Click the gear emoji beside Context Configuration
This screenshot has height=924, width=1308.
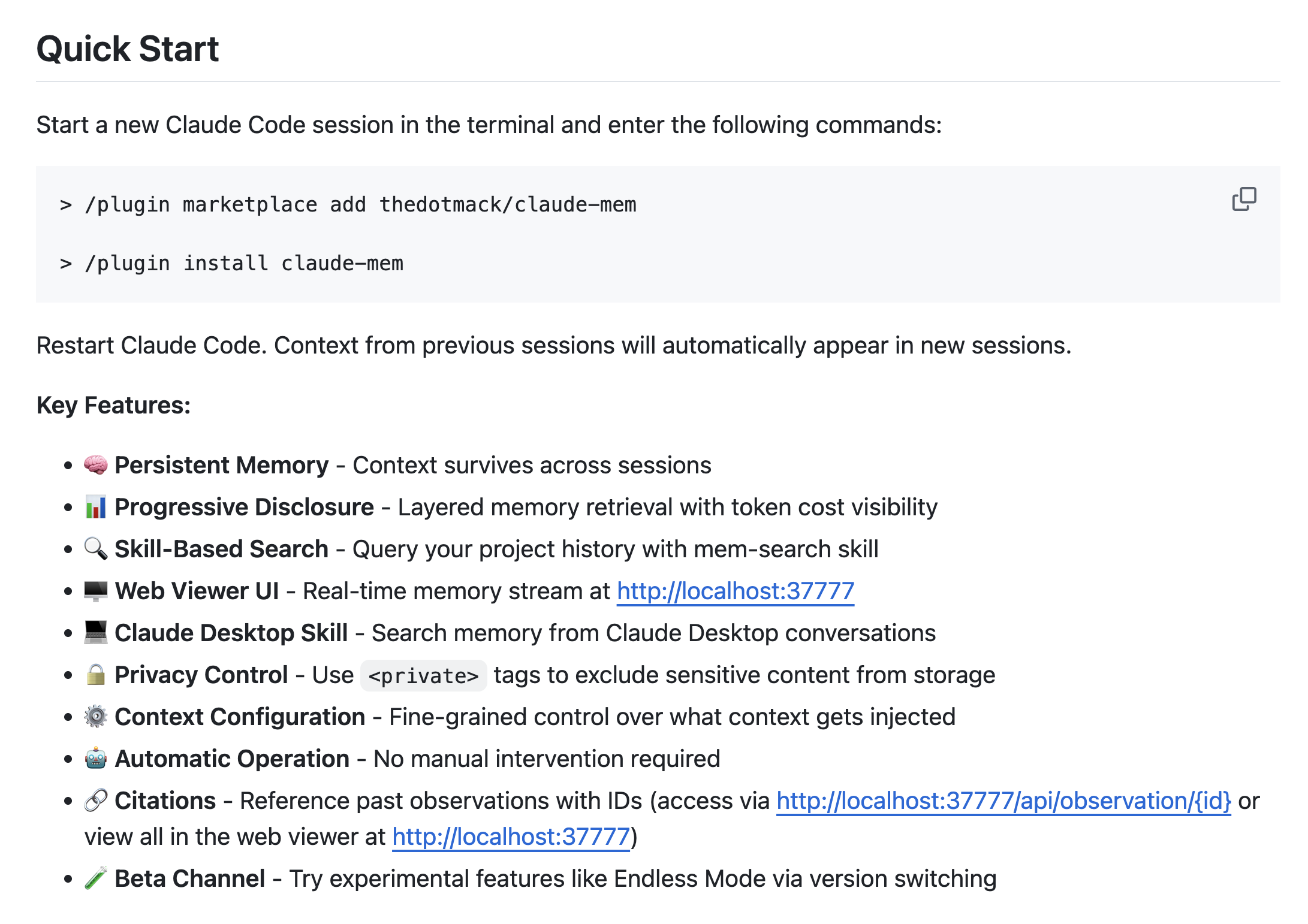click(96, 717)
